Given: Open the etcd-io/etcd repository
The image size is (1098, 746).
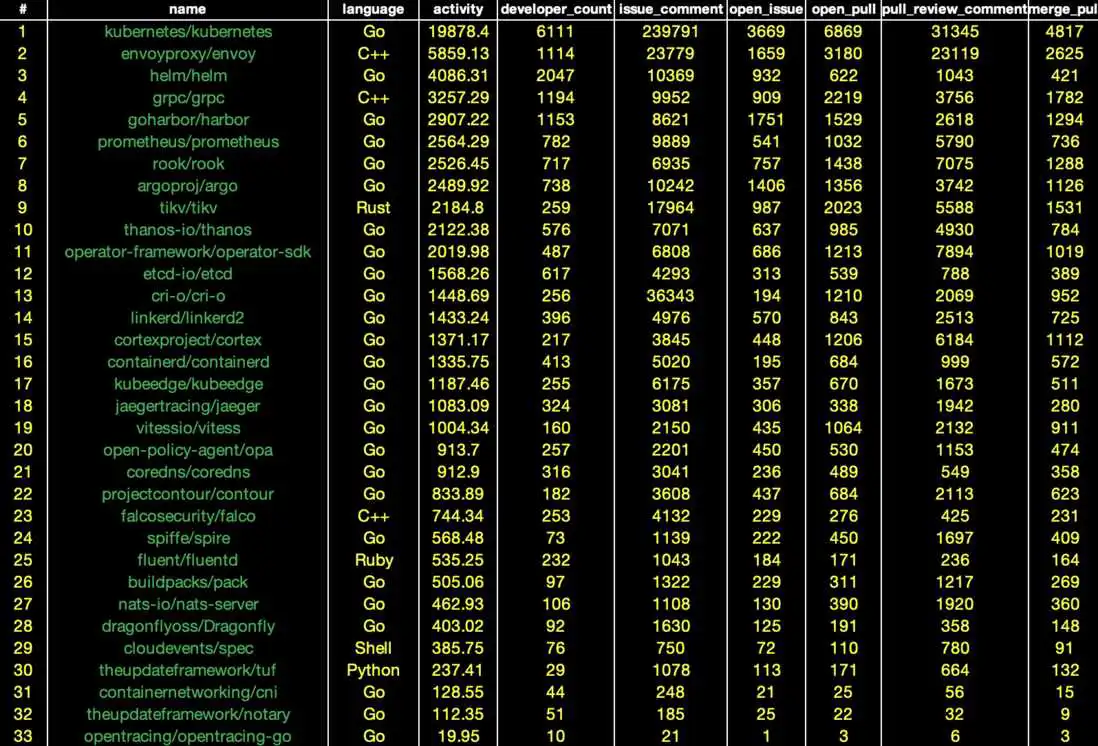Looking at the screenshot, I should pos(188,274).
